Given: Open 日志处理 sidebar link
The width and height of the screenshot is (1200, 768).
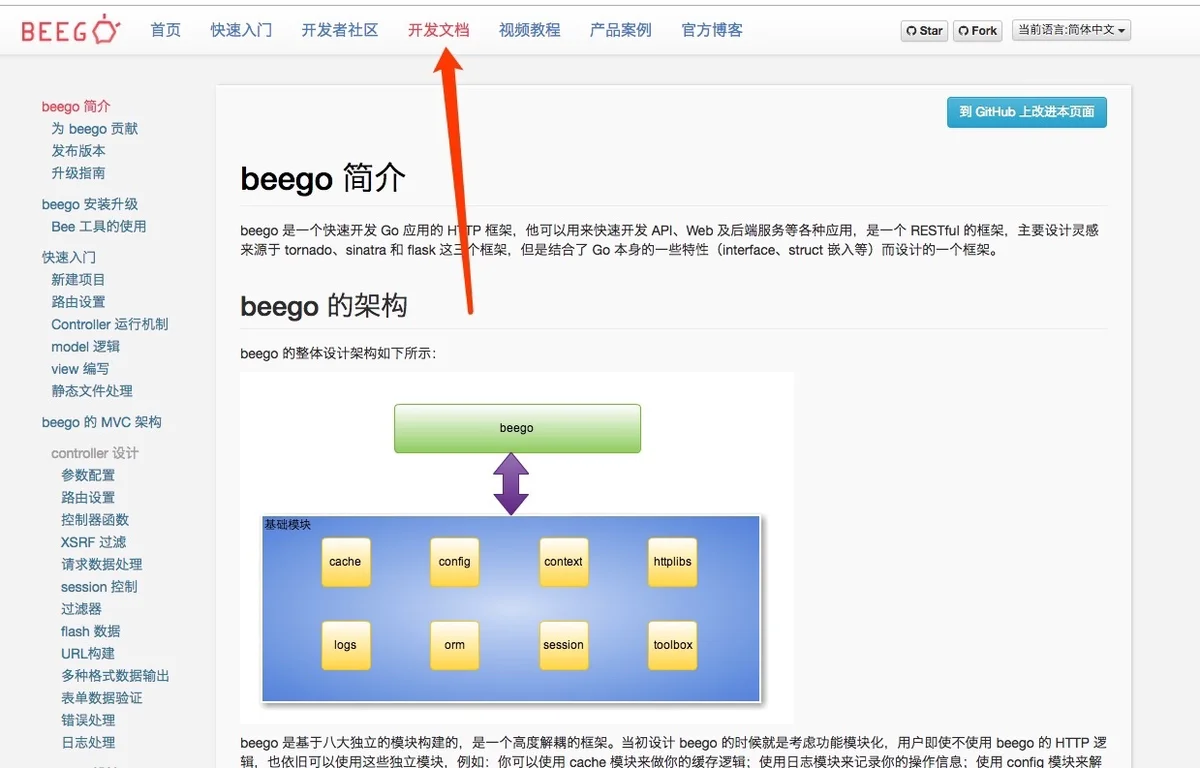Looking at the screenshot, I should tap(88, 742).
